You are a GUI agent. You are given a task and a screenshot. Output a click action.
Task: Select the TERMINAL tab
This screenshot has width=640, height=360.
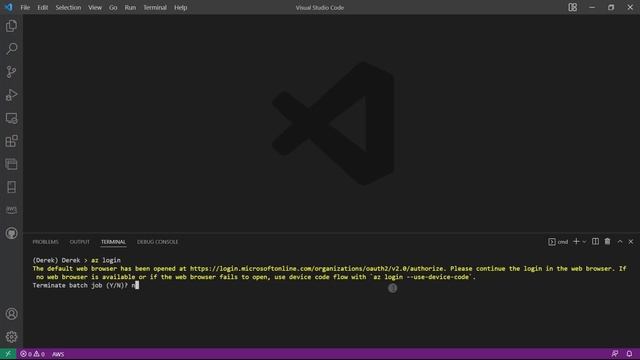coord(113,242)
